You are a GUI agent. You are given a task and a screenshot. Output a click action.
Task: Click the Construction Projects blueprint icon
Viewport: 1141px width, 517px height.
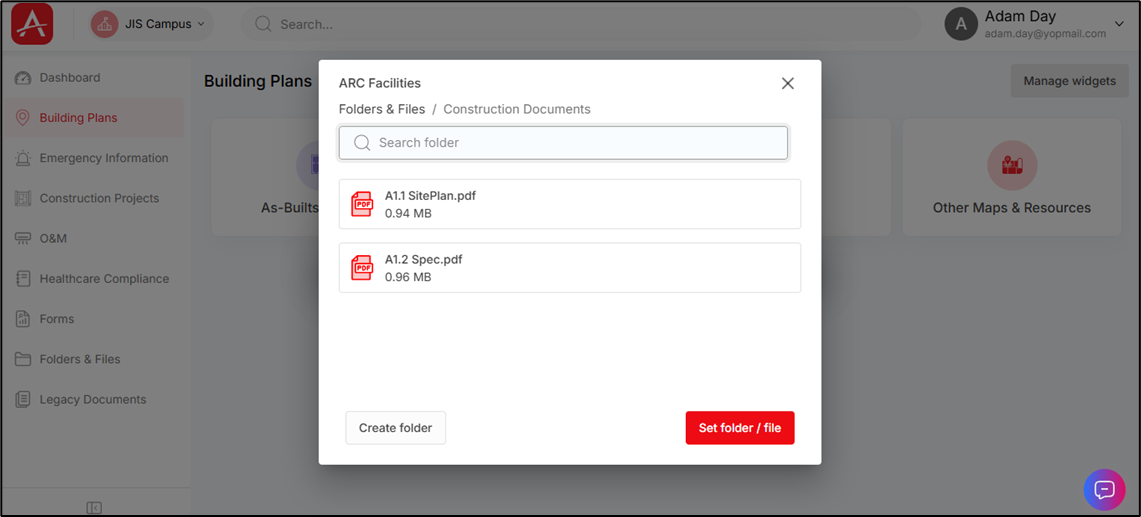coord(23,198)
